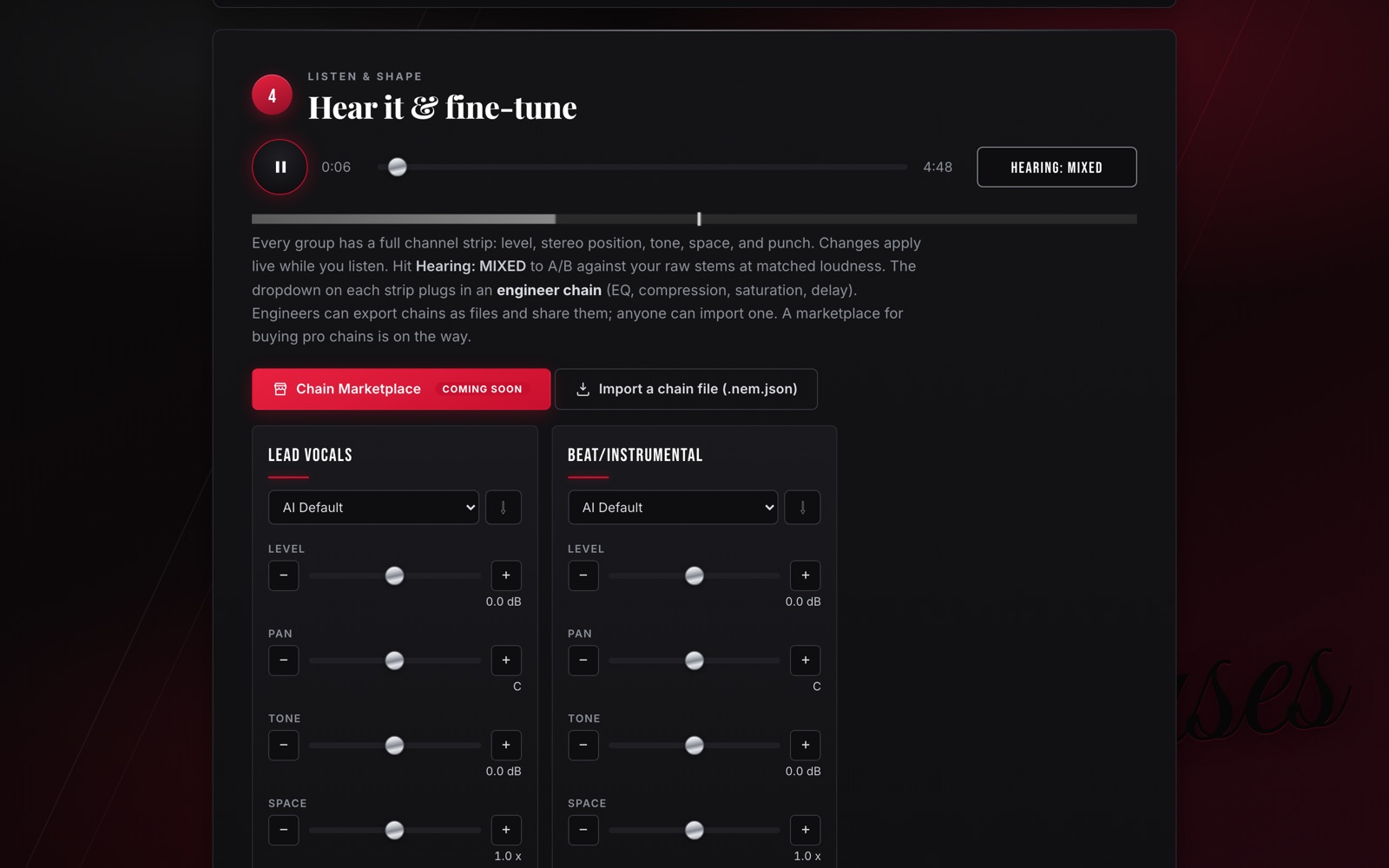Click the step 4 red circle badge
This screenshot has width=1389, height=868.
(272, 95)
